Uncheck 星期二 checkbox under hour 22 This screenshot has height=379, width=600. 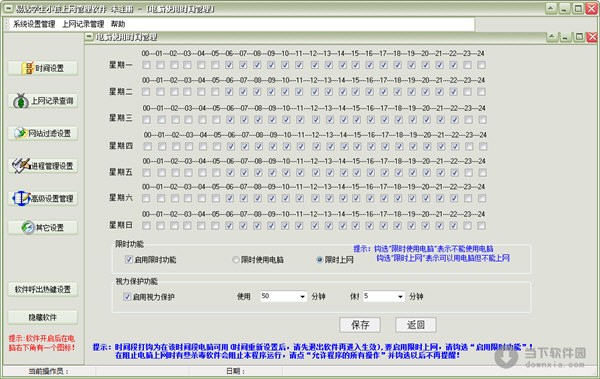point(453,92)
